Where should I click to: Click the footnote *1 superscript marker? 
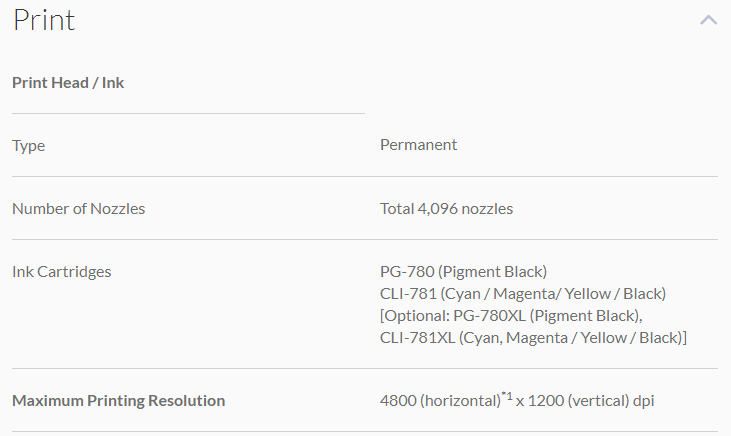[x=506, y=395]
